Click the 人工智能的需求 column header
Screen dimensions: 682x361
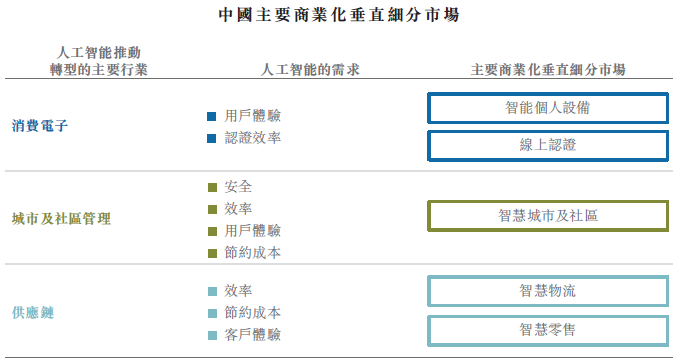[x=310, y=70]
